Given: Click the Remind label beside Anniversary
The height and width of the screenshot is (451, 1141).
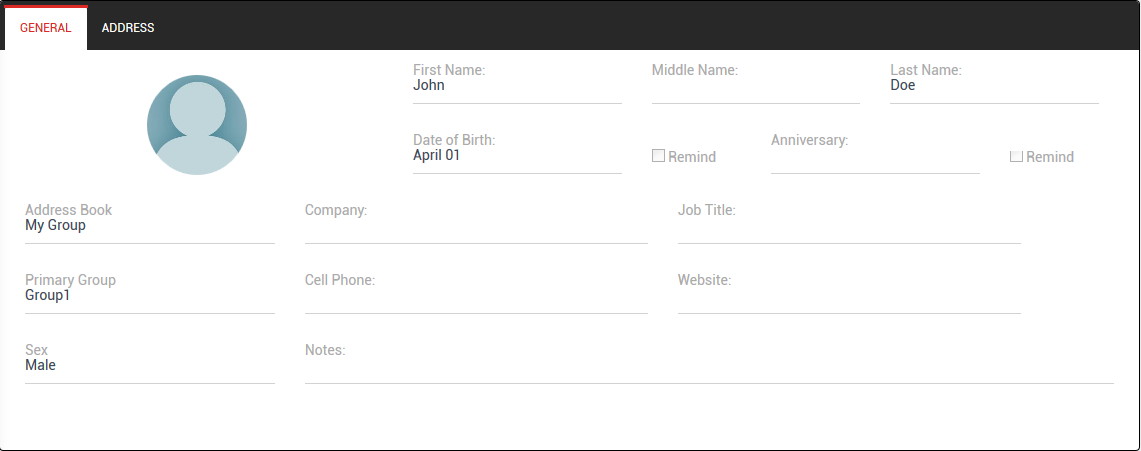Looking at the screenshot, I should 1050,157.
